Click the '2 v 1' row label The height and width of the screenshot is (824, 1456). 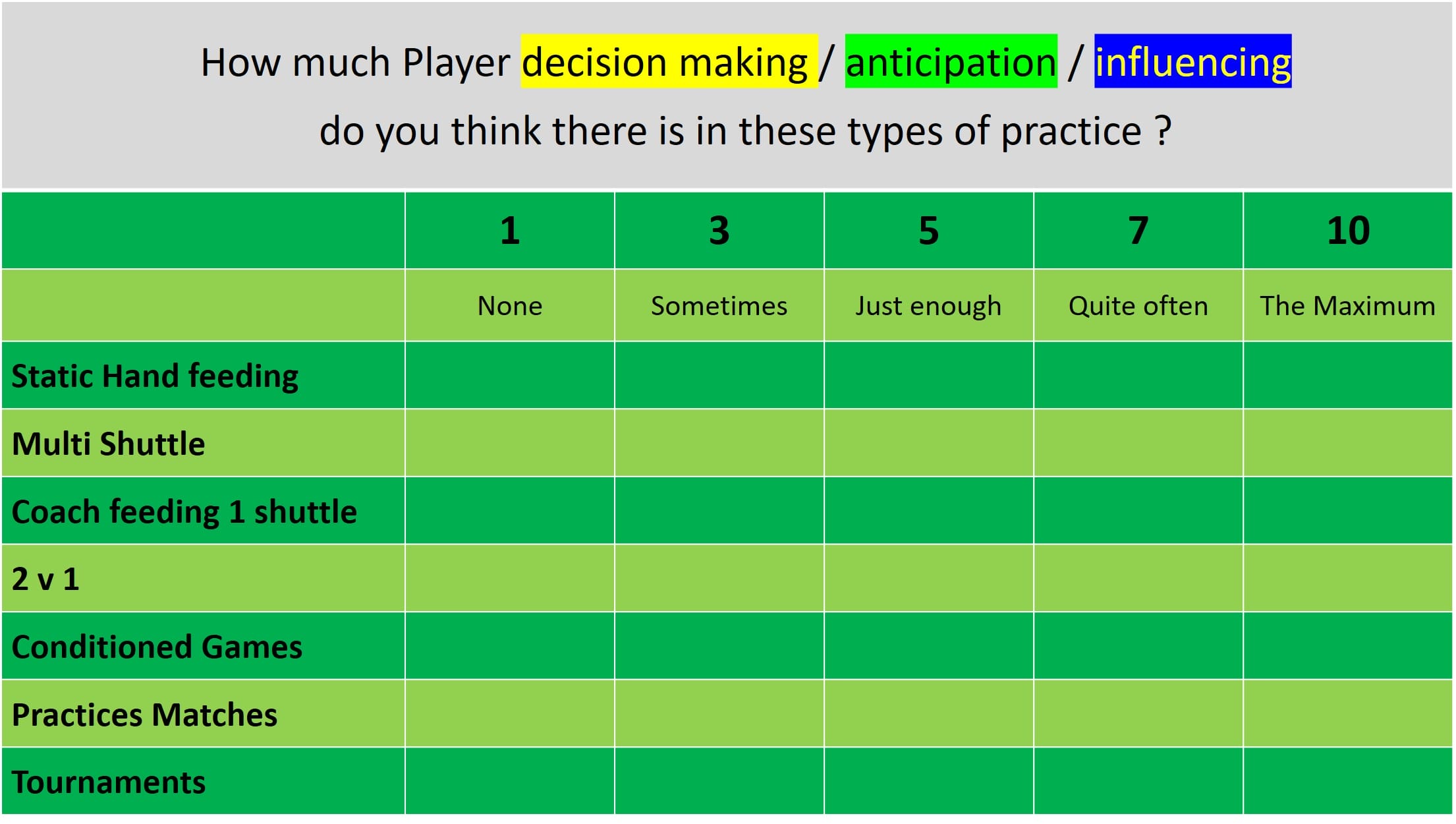(45, 579)
